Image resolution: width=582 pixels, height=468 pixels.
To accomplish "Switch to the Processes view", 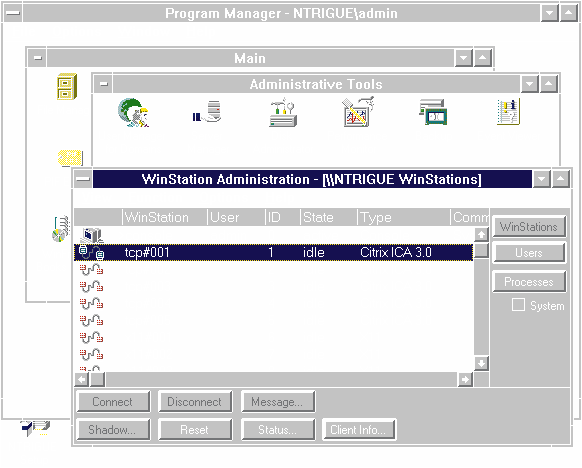I will [529, 282].
